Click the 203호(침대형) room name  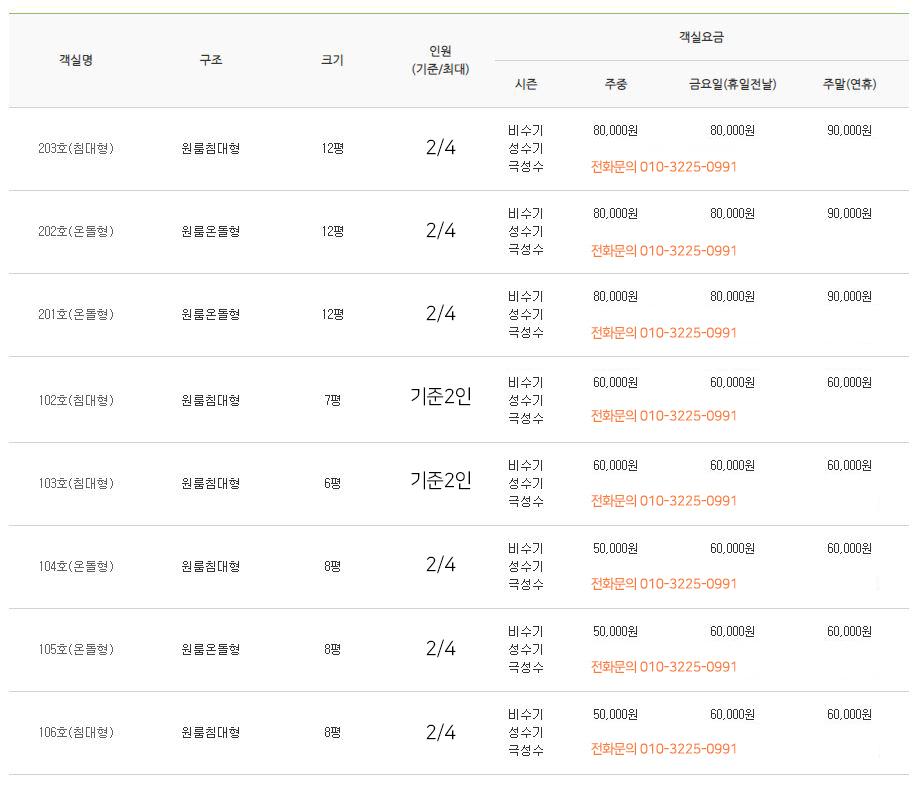76,148
